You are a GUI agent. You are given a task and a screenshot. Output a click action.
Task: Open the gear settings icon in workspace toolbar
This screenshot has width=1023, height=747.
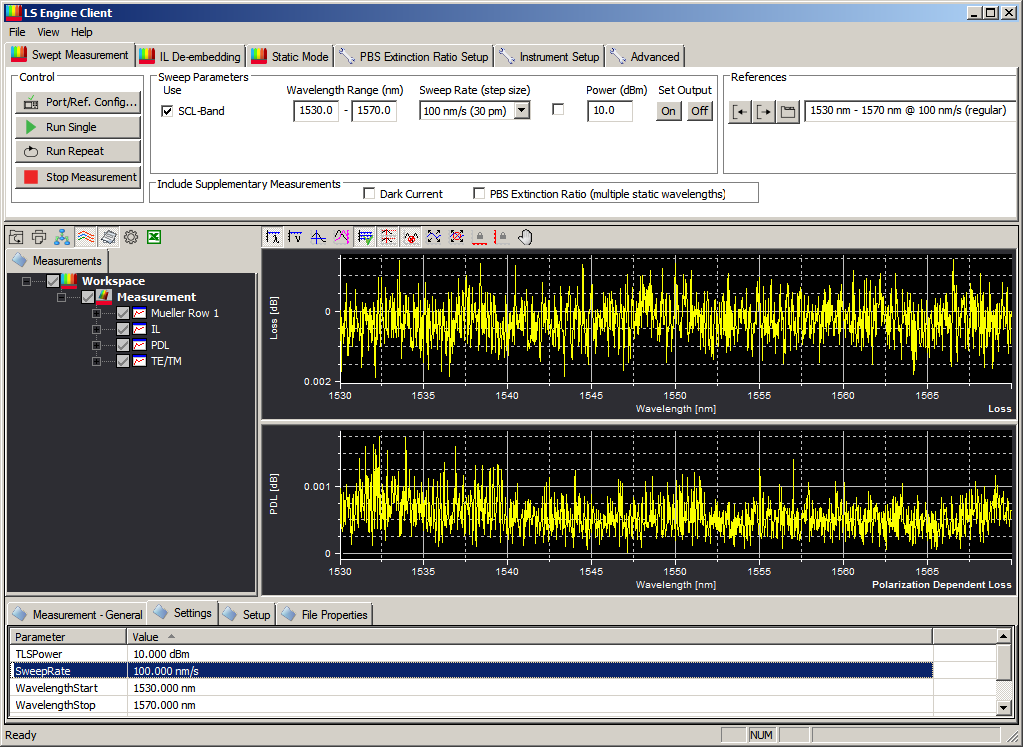[131, 237]
